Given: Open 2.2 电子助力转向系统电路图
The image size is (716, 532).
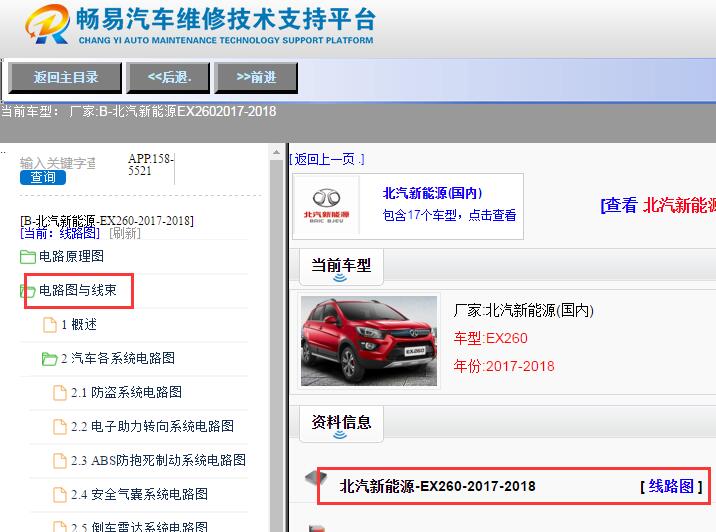Looking at the screenshot, I should coord(153,426).
